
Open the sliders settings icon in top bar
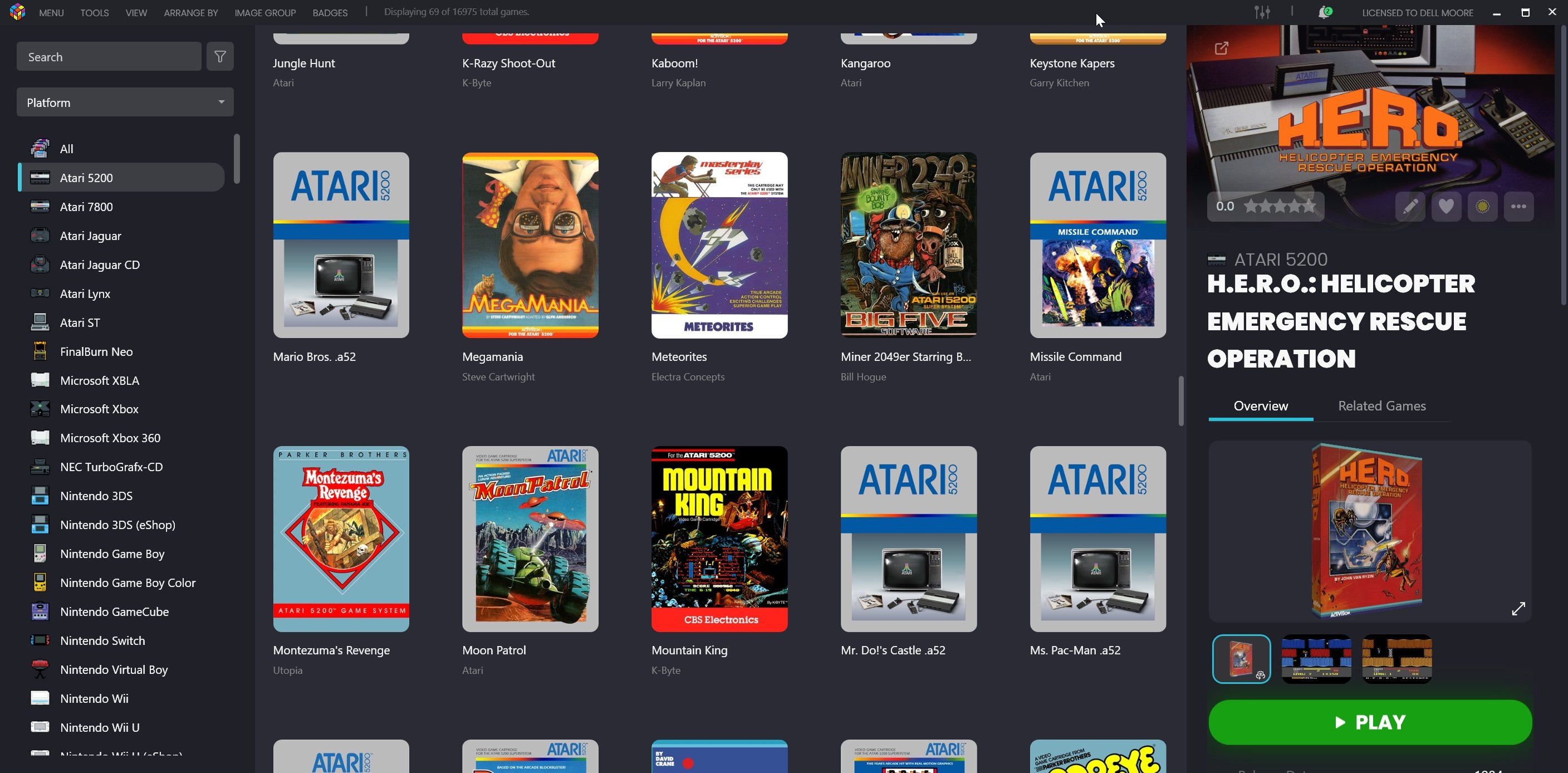click(1262, 12)
